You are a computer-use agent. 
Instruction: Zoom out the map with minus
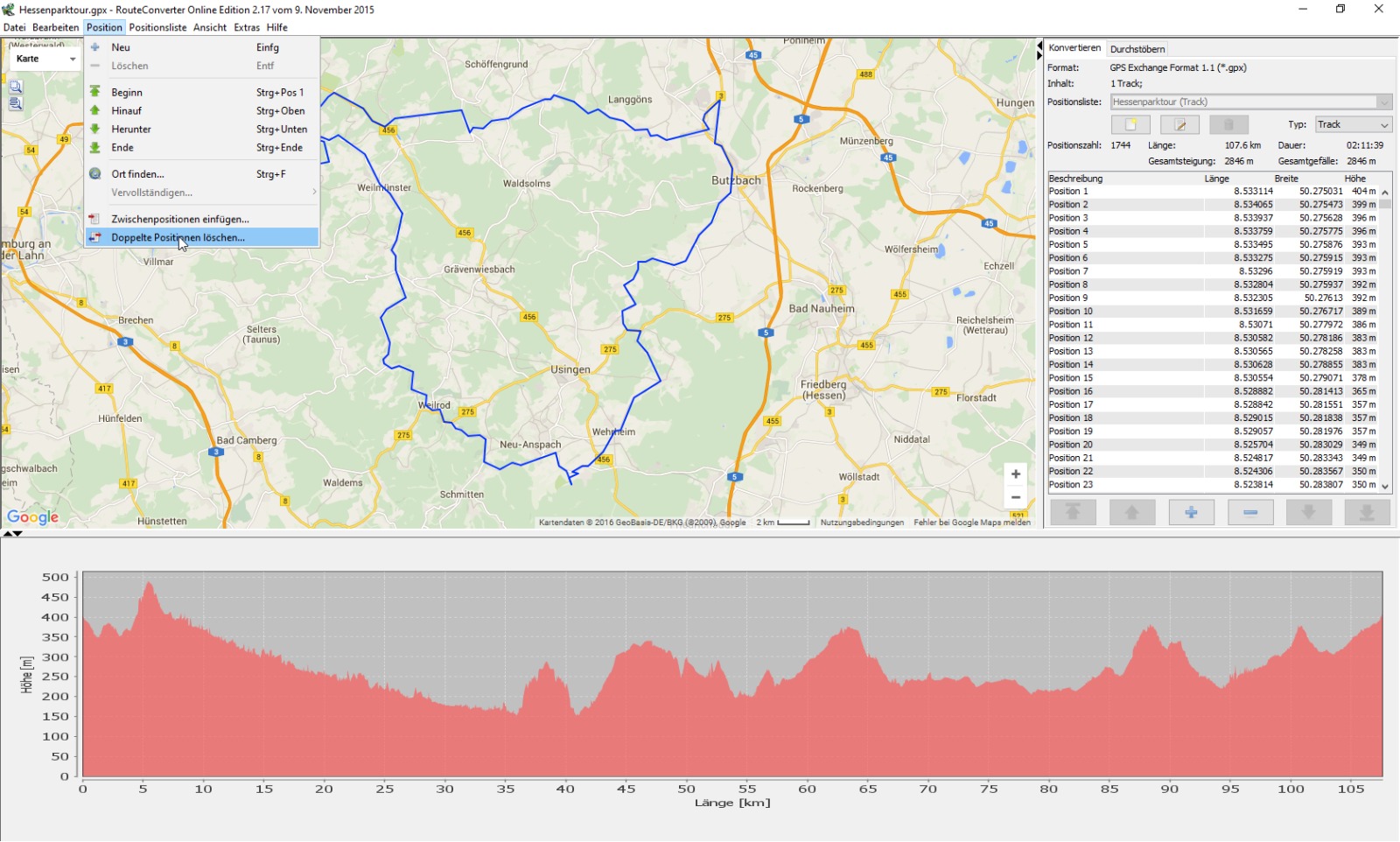1015,497
